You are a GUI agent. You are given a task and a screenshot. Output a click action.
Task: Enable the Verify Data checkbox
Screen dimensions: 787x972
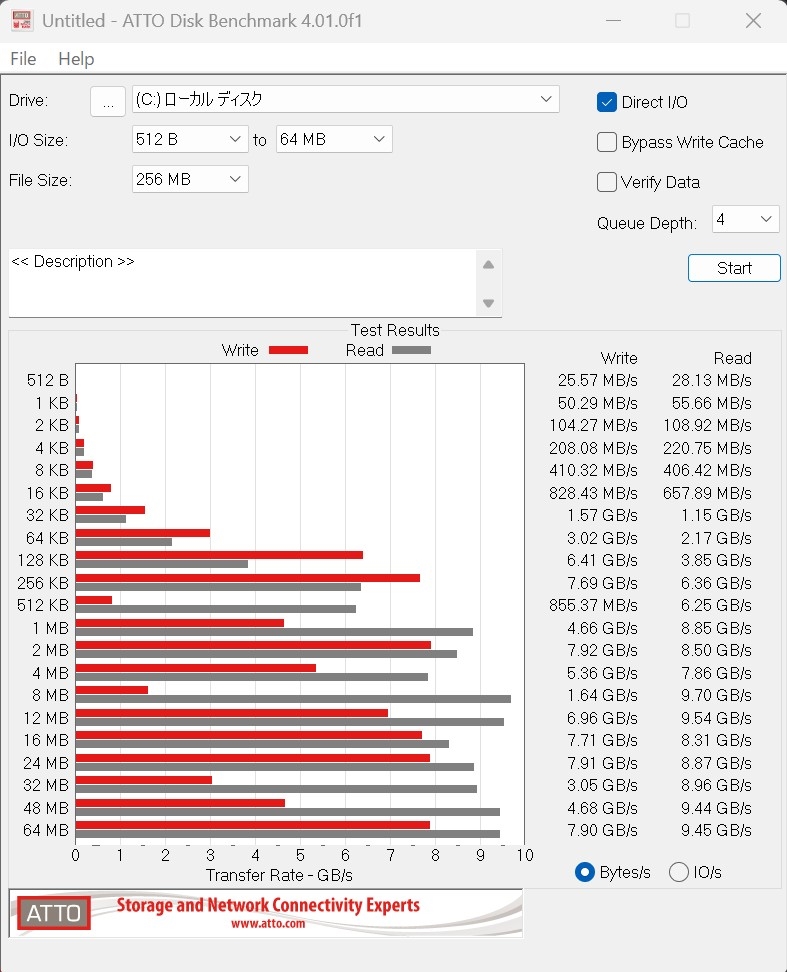607,182
